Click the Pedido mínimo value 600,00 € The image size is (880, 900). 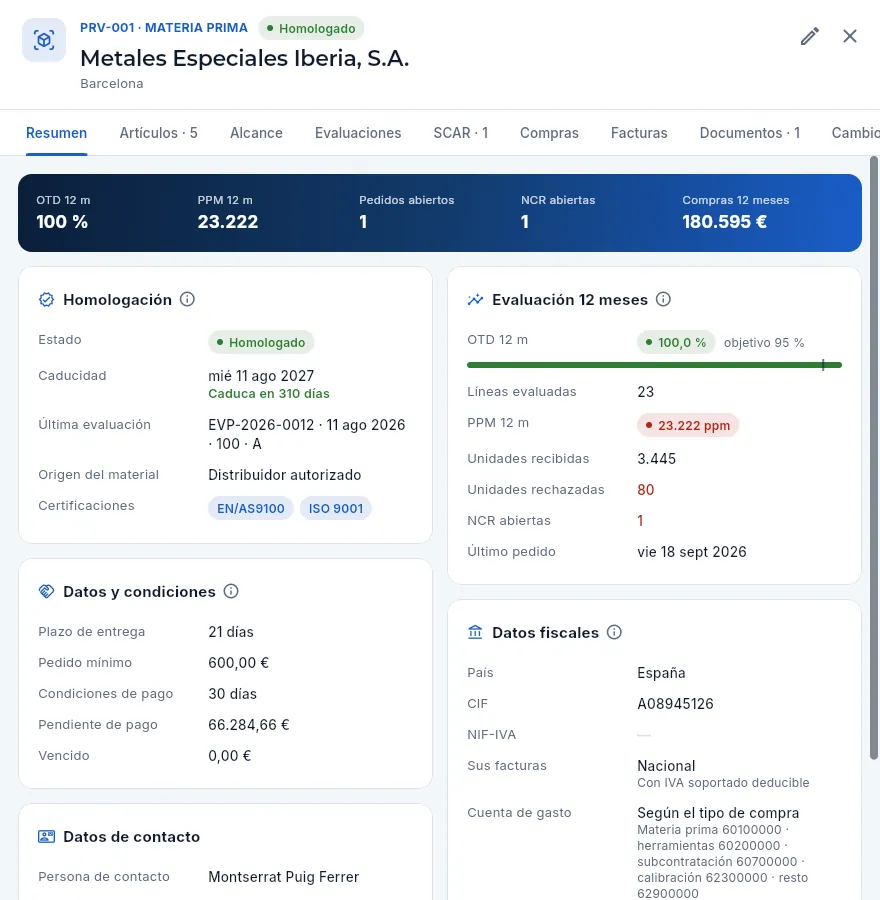click(238, 662)
